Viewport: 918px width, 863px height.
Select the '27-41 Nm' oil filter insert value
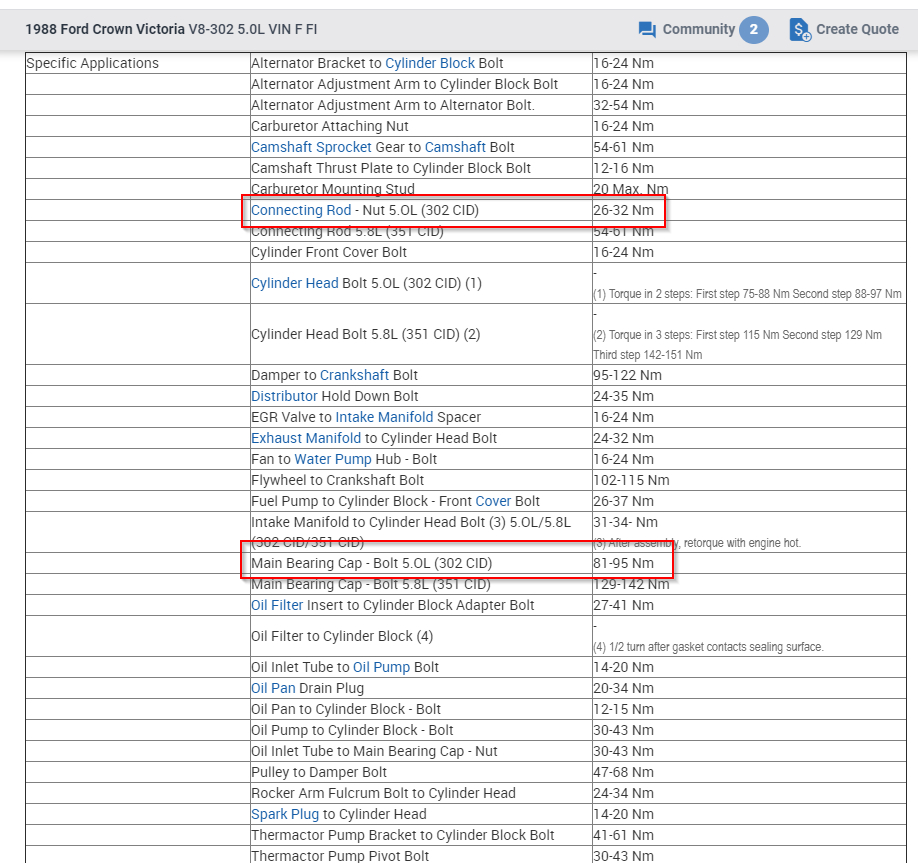point(624,605)
